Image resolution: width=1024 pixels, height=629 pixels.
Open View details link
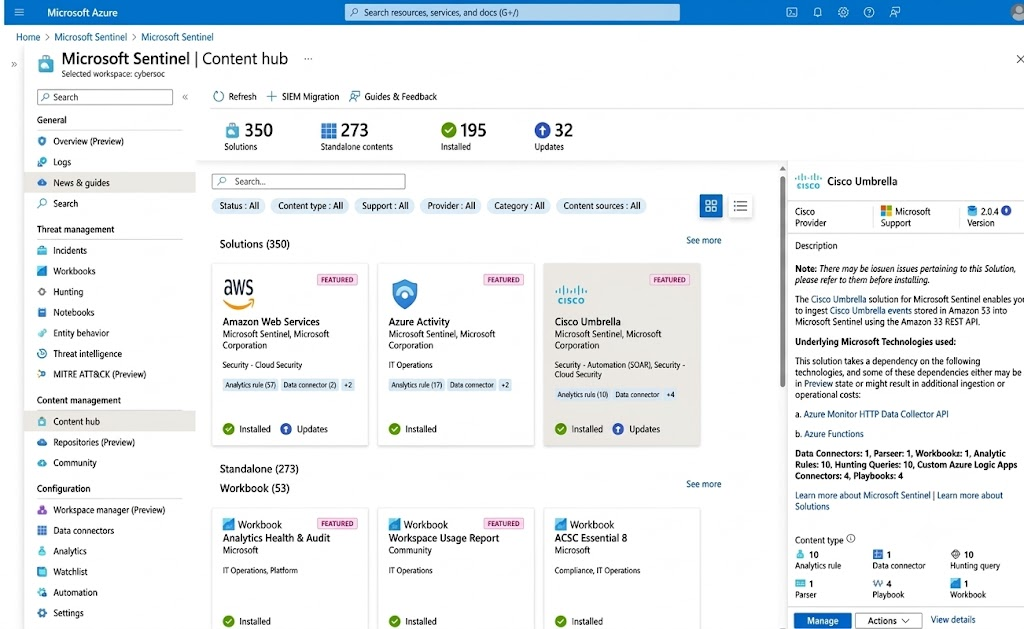(x=952, y=619)
